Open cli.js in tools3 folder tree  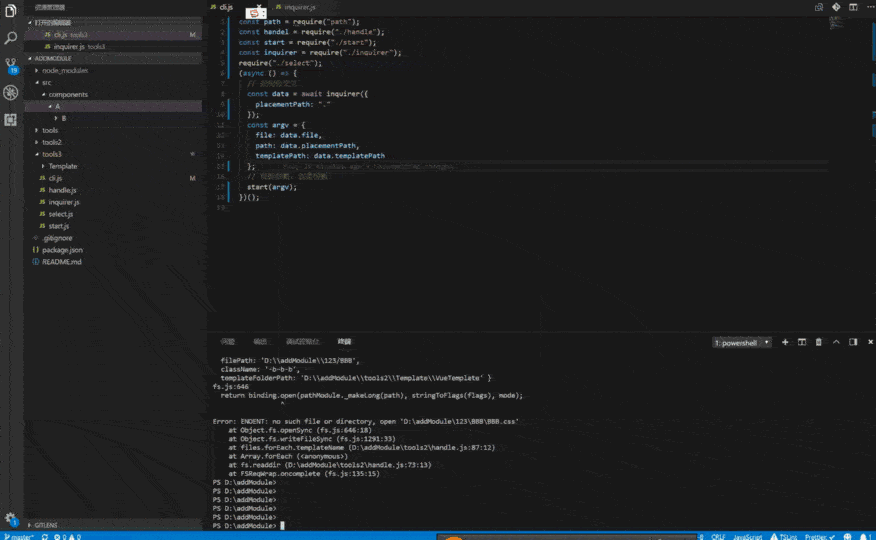pyautogui.click(x=113, y=178)
